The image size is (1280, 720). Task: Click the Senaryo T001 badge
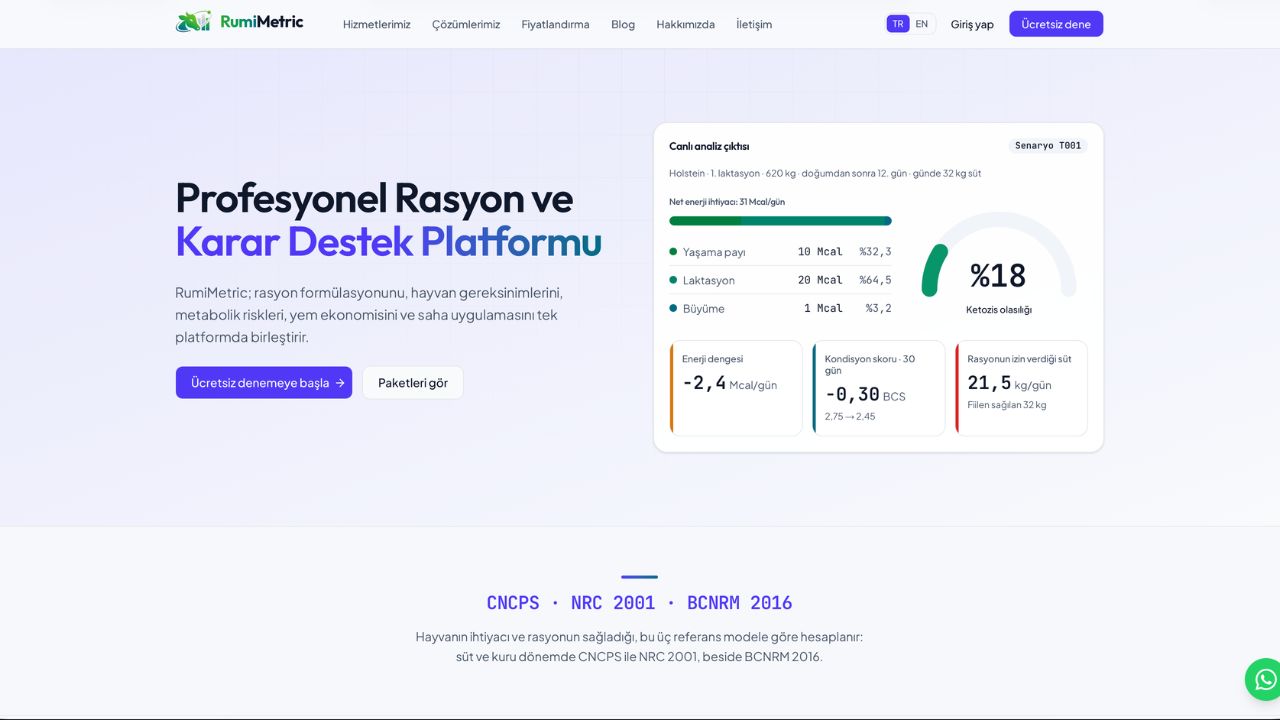[1048, 145]
